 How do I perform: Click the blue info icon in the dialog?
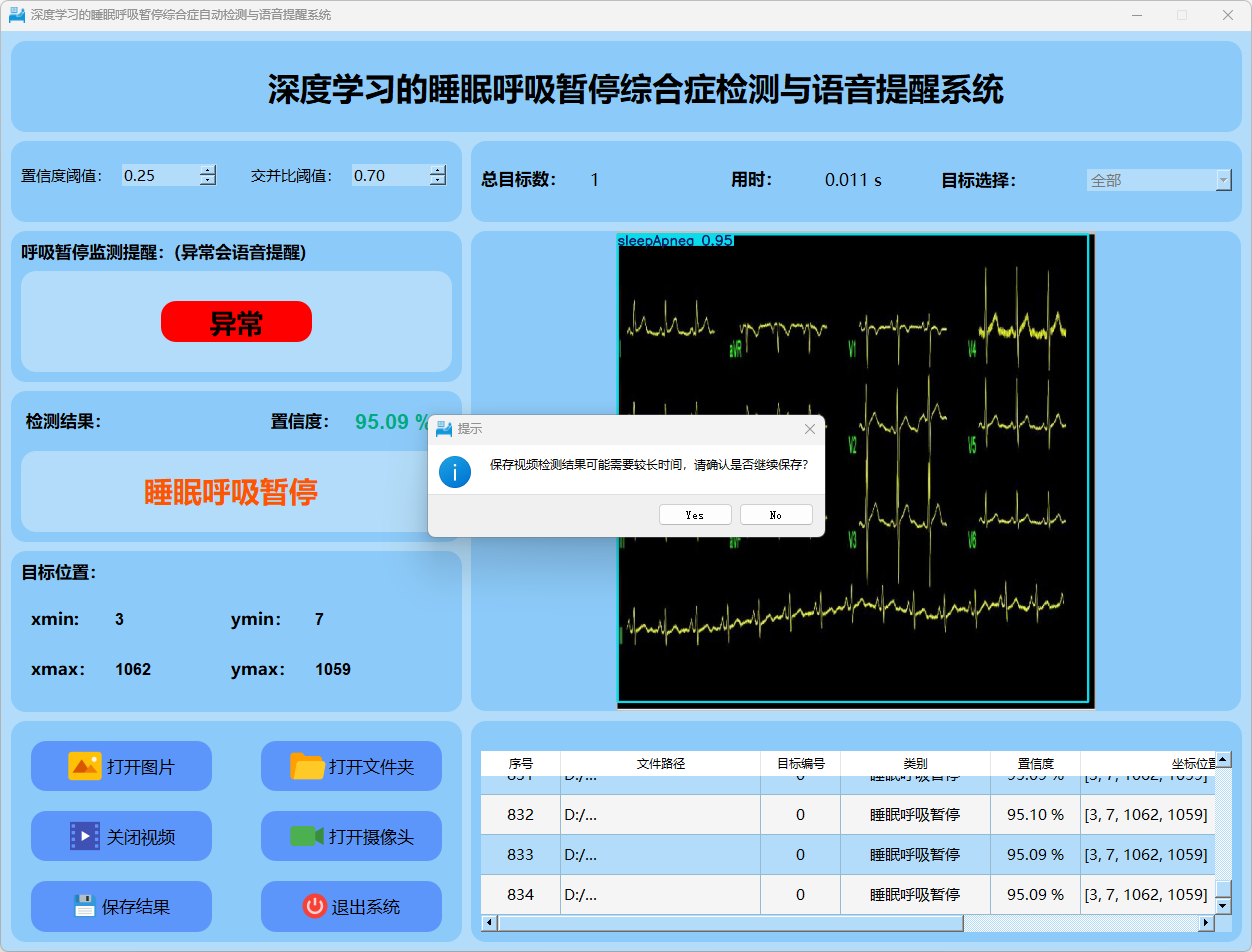[455, 472]
